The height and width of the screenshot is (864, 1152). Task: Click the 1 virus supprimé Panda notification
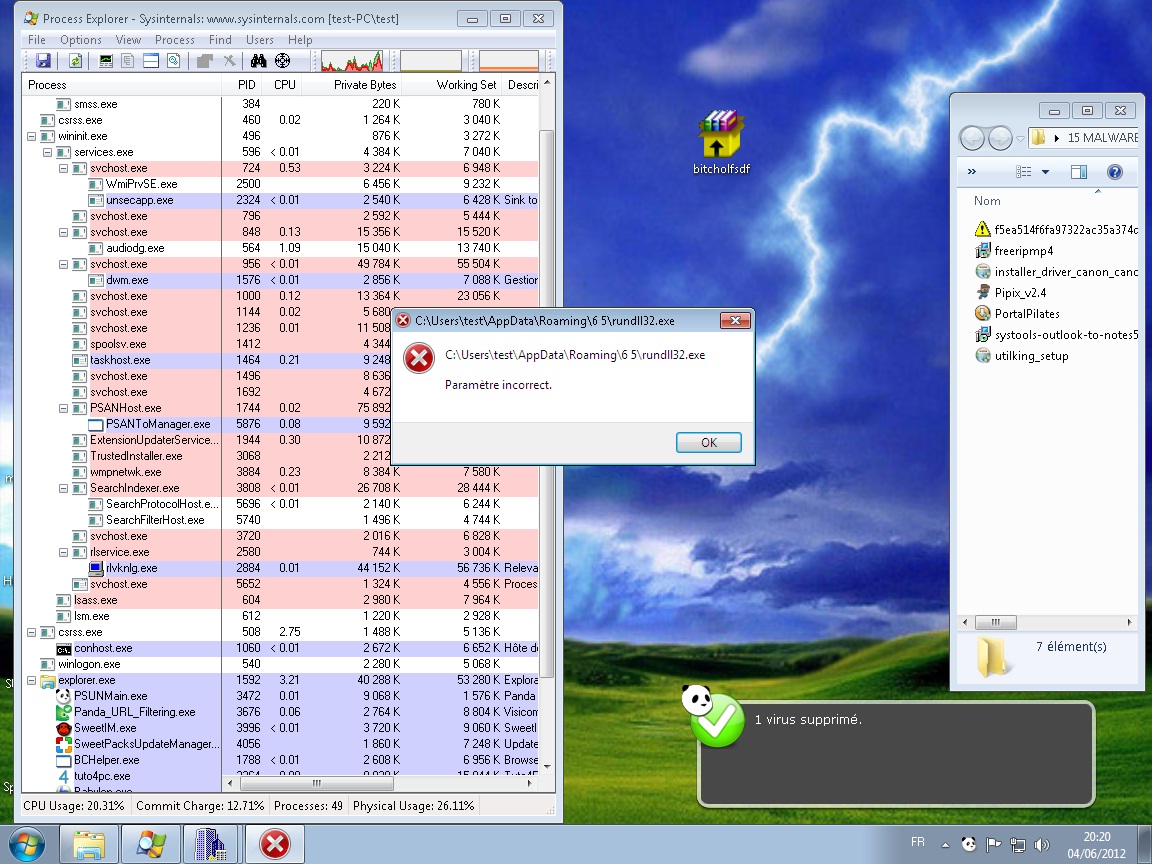896,754
